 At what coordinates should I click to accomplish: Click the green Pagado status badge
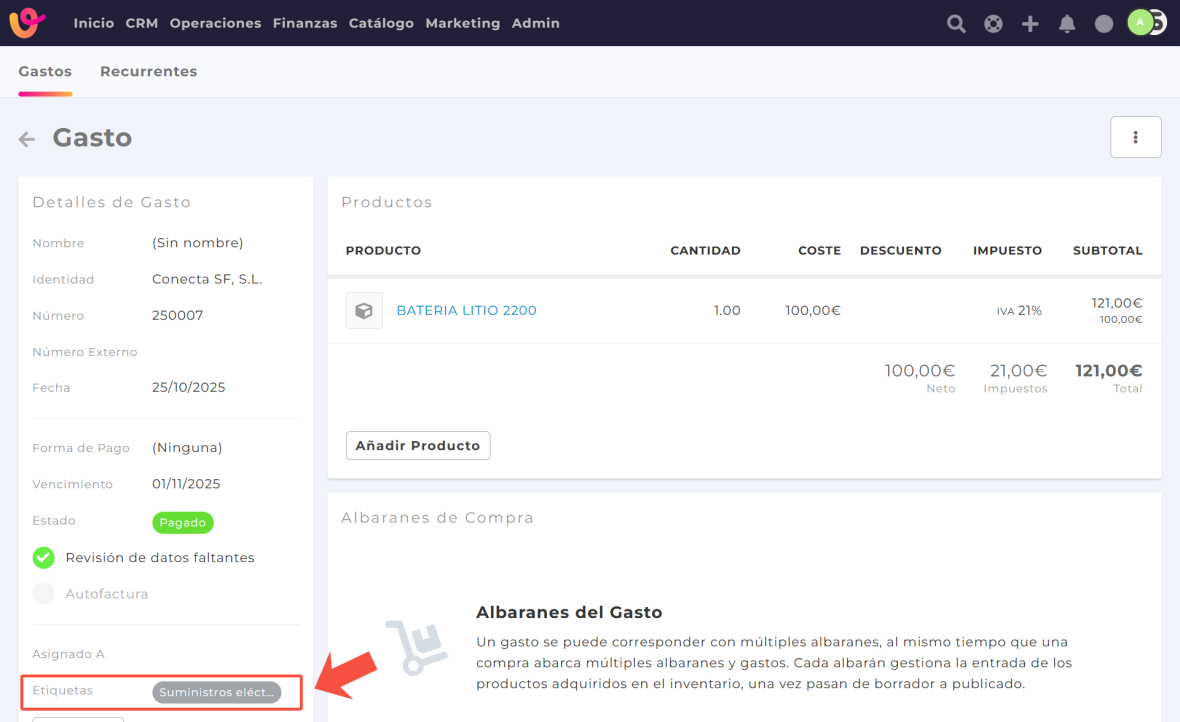tap(183, 522)
